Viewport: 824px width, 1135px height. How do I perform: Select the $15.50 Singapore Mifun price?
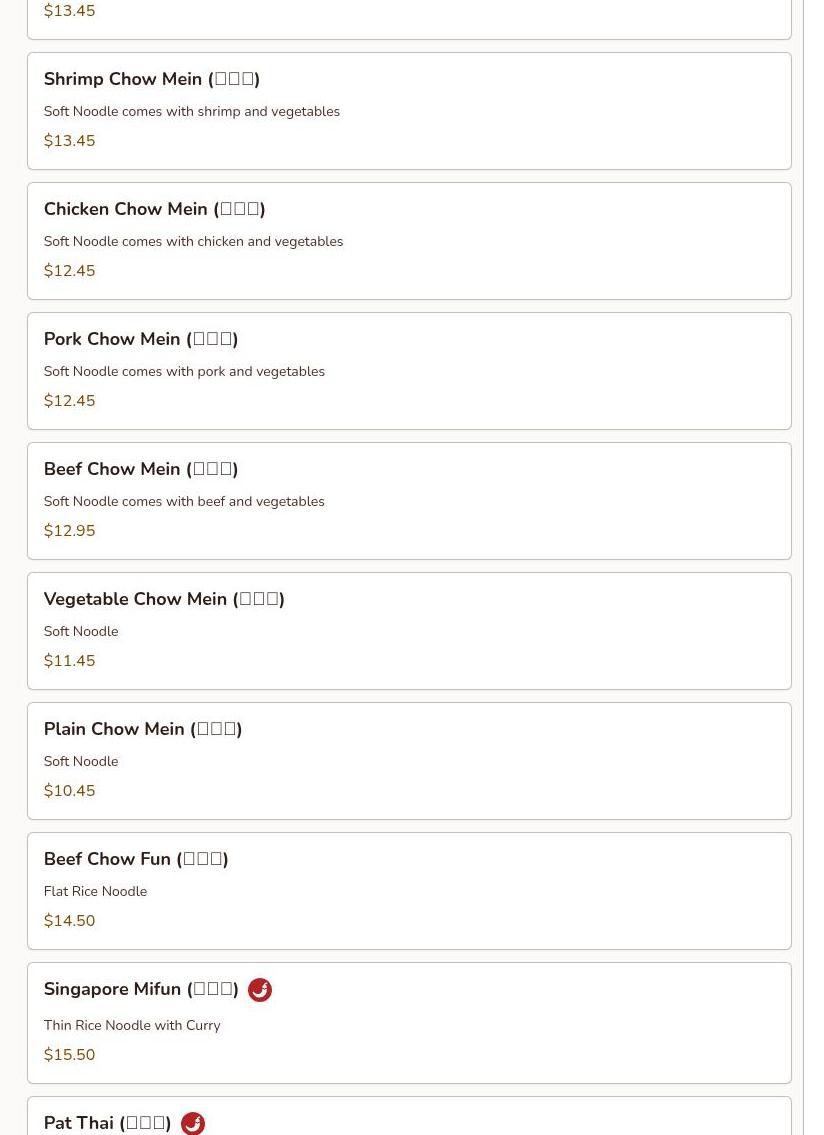[69, 1055]
